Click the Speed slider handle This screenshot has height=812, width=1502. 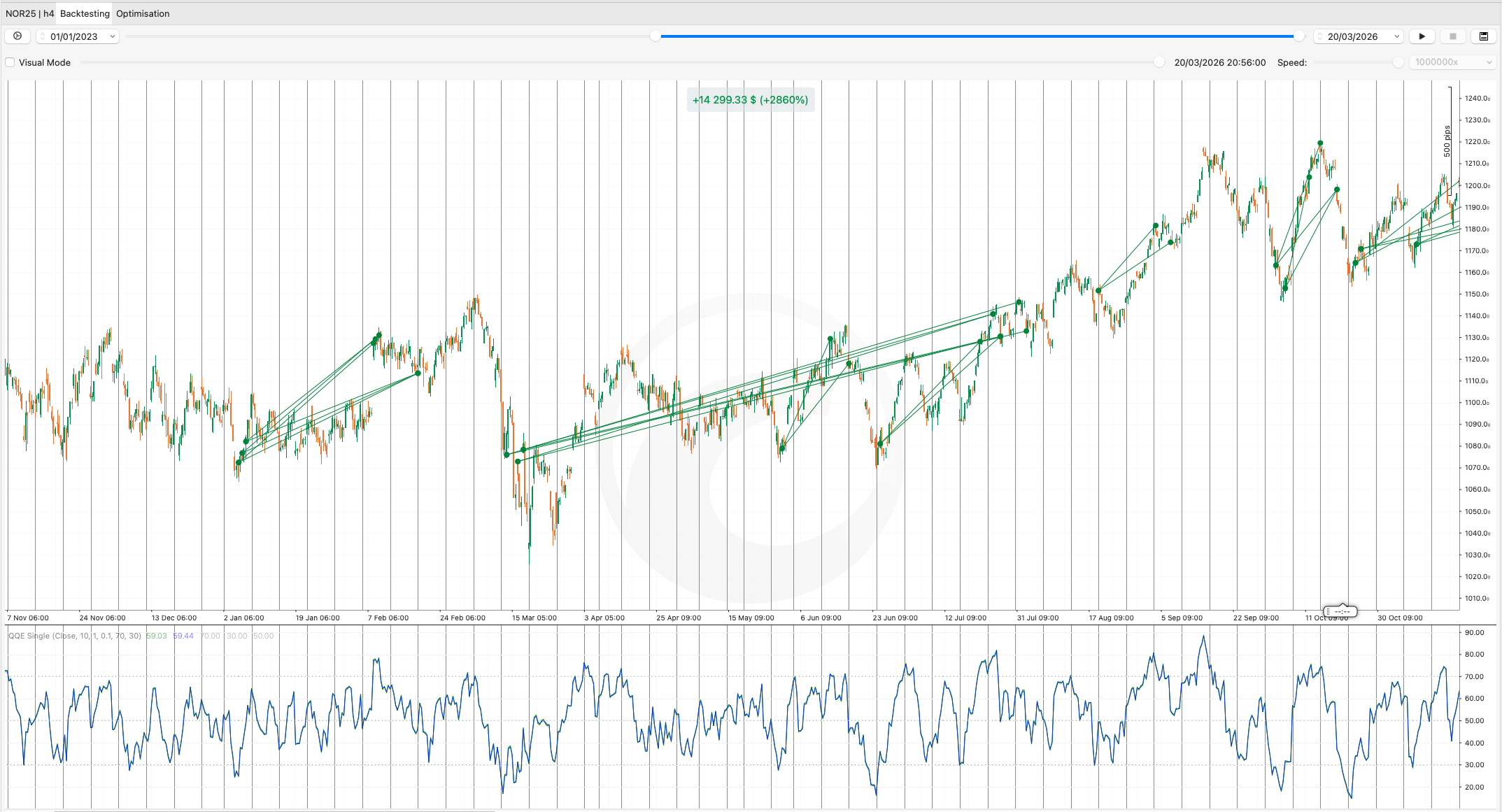(x=1398, y=62)
